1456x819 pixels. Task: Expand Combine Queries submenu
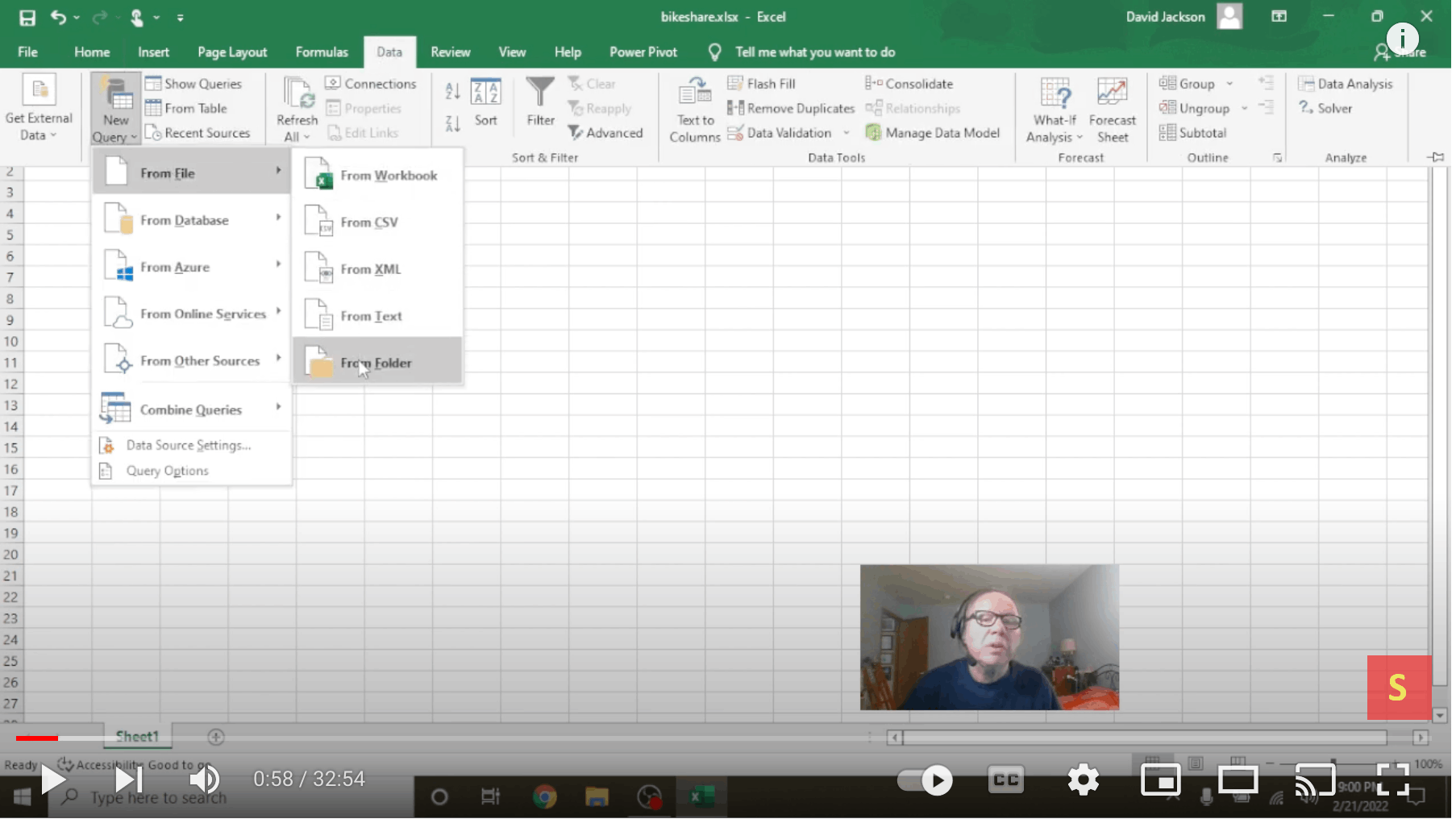192,409
